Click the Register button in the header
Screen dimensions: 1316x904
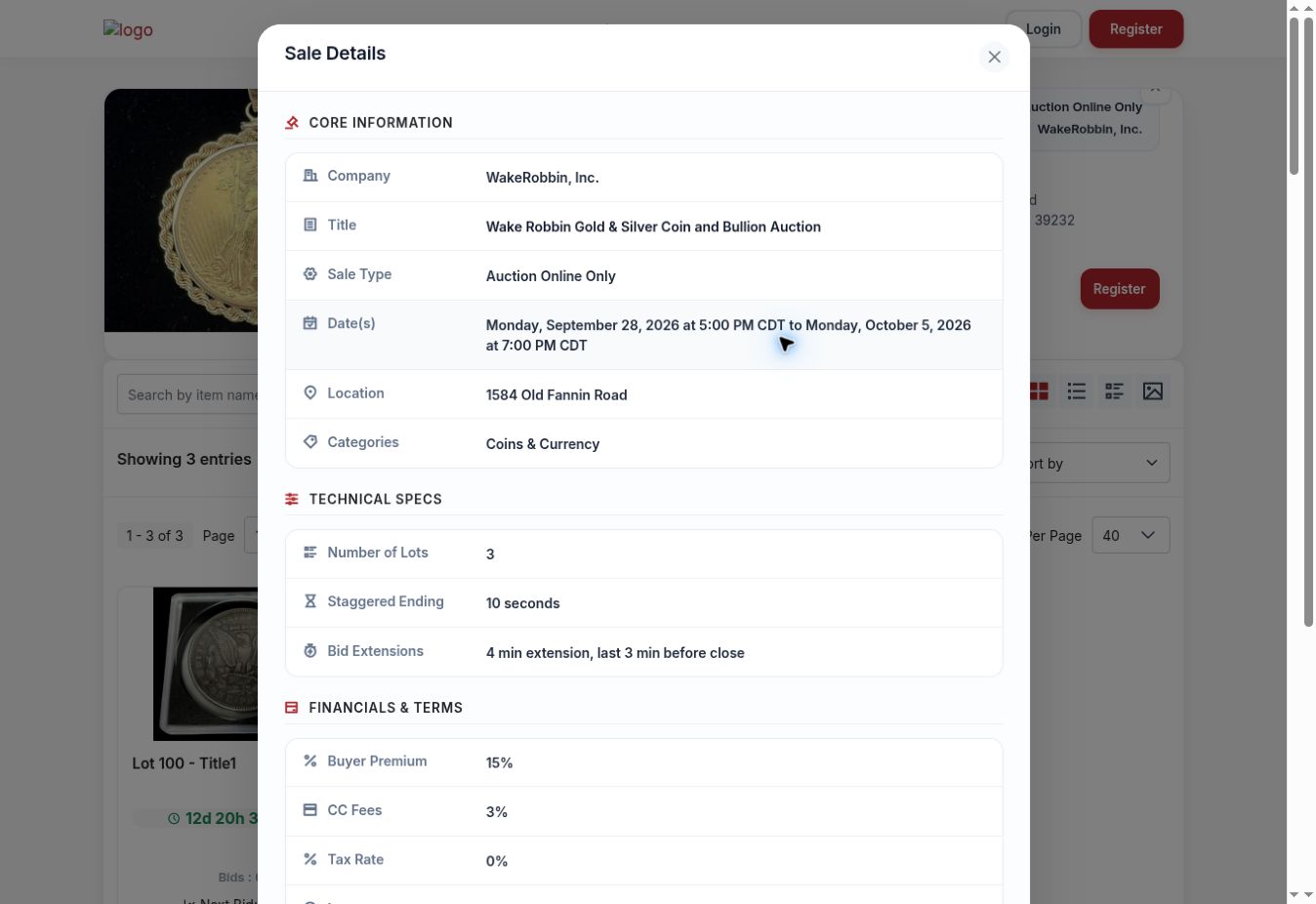click(x=1136, y=29)
